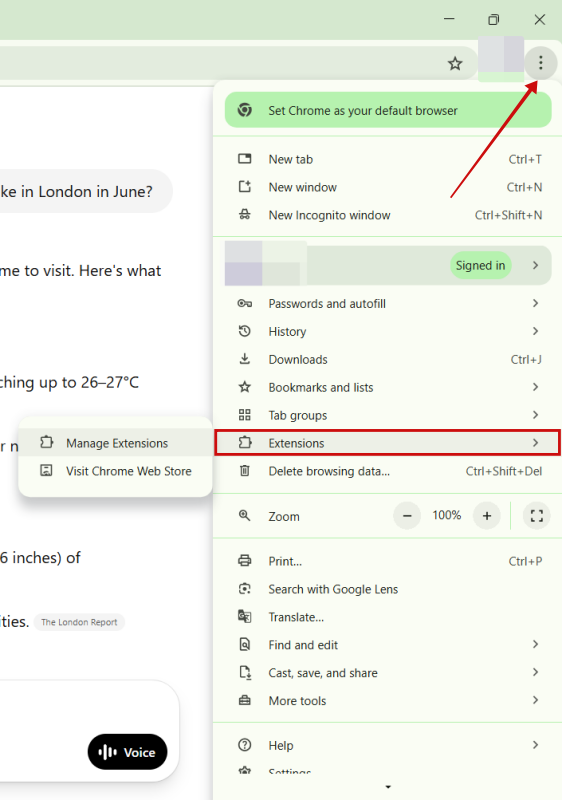Select New Incognito window menu item
Image resolution: width=562 pixels, height=800 pixels.
[387, 215]
